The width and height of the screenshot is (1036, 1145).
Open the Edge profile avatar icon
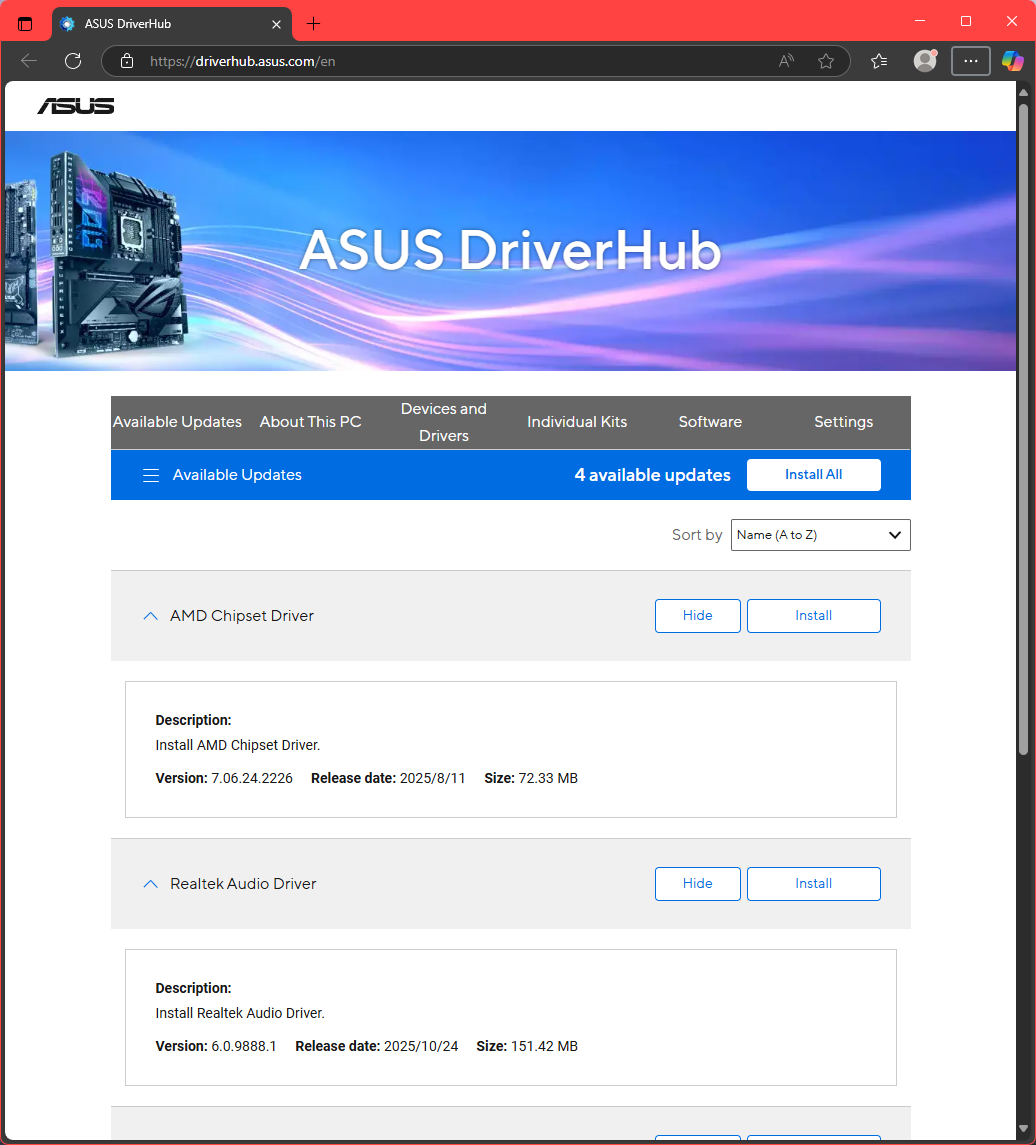(x=925, y=61)
